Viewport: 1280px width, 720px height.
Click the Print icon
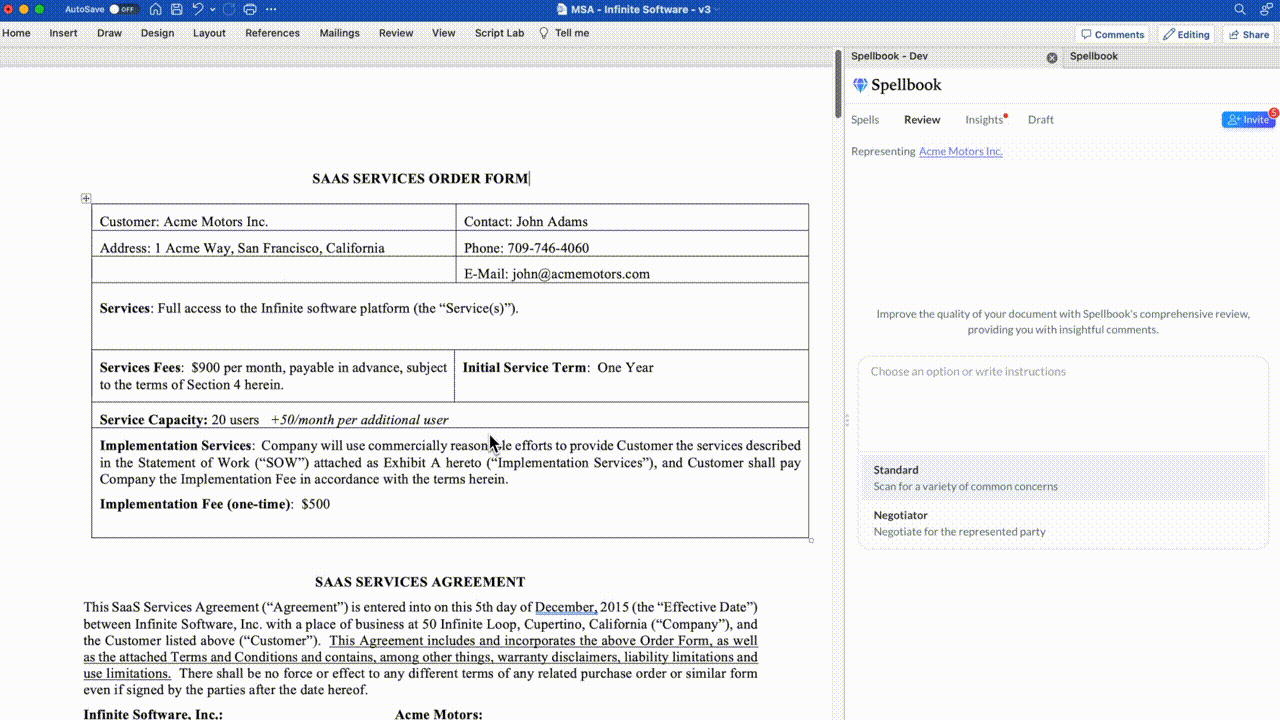tap(250, 9)
